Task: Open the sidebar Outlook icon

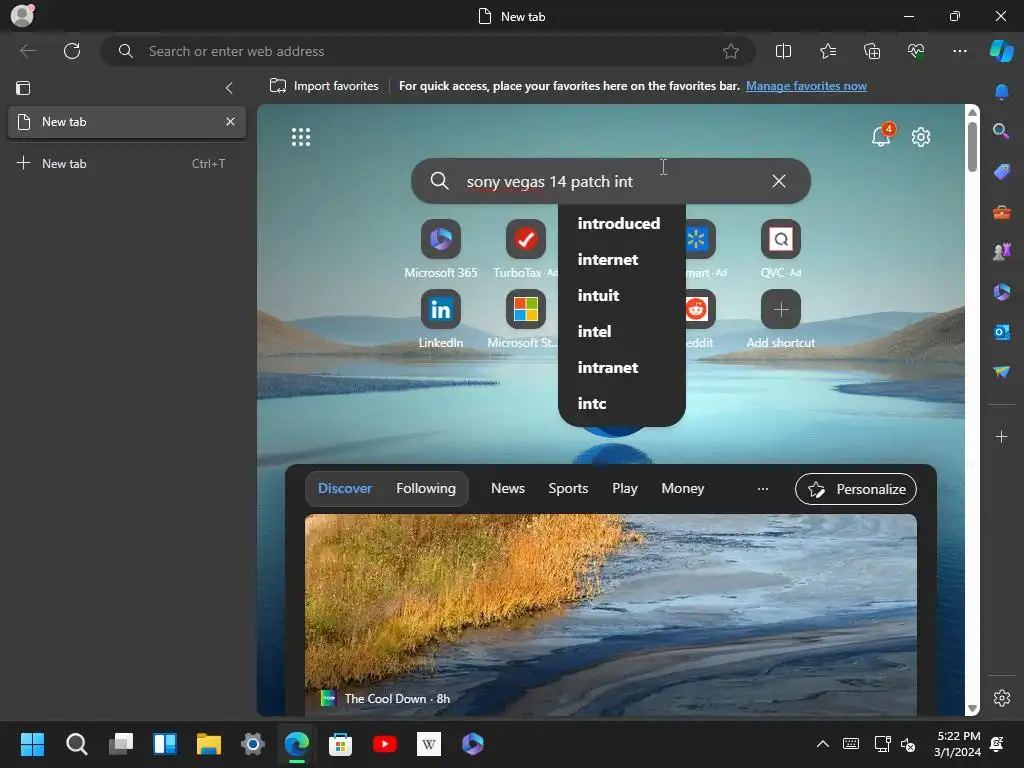Action: coord(1001,332)
